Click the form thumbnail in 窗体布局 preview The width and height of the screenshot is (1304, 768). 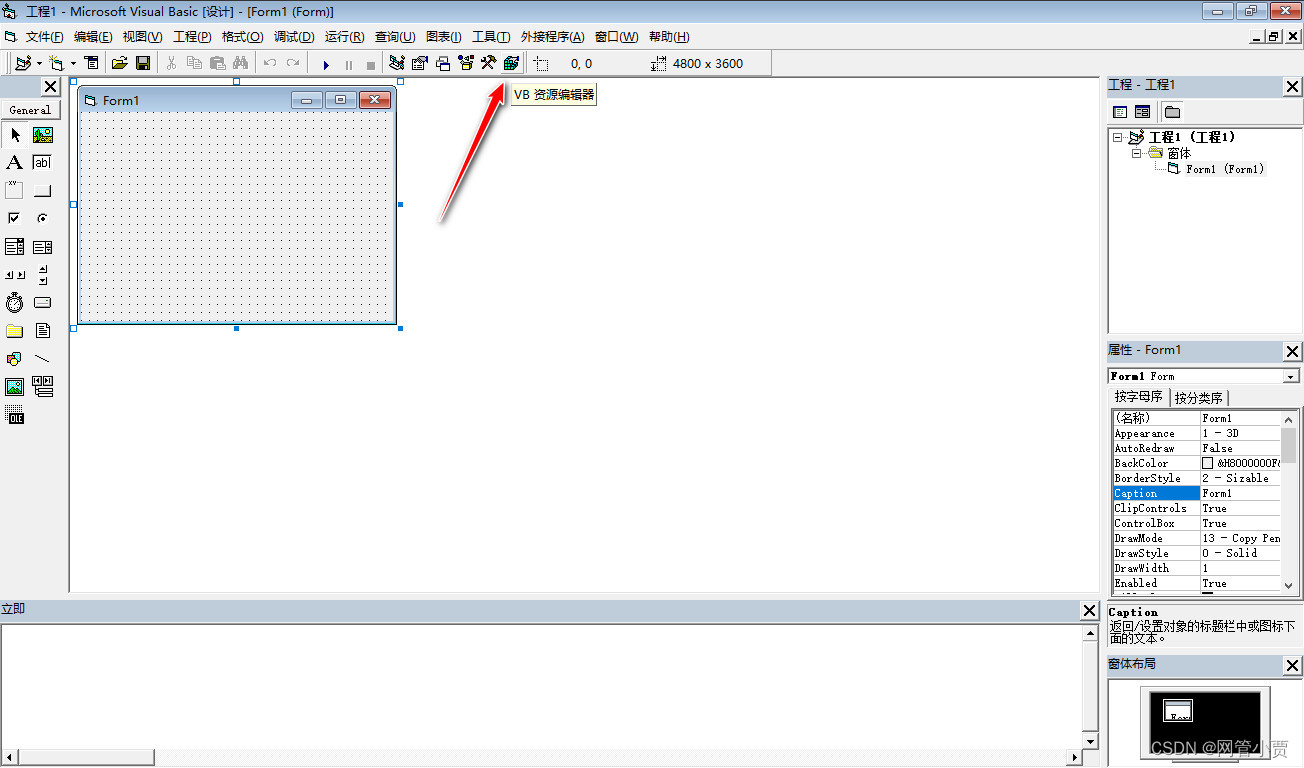point(1180,710)
